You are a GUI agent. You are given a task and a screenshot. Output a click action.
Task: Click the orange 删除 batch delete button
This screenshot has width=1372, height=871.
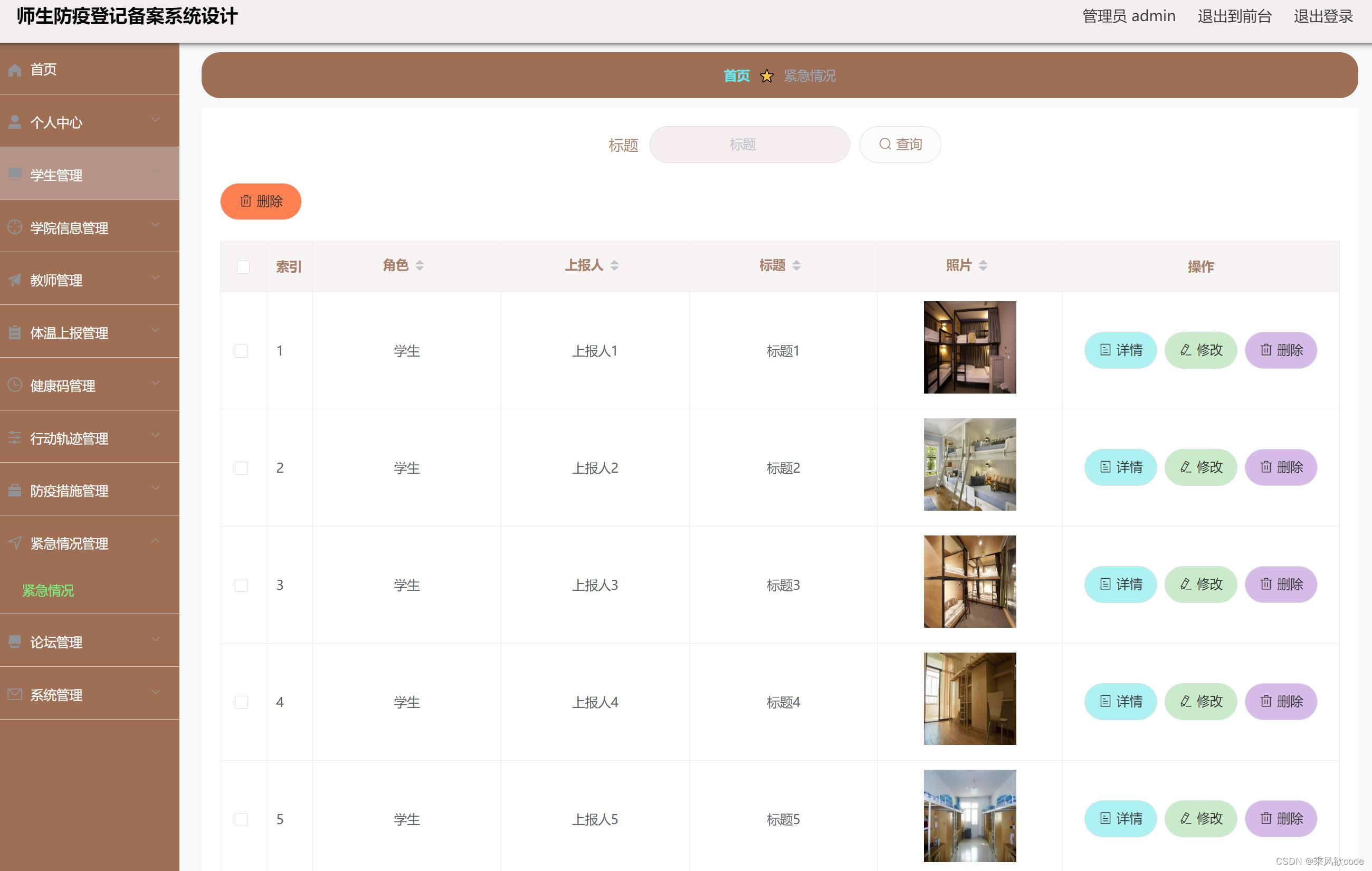(x=260, y=201)
